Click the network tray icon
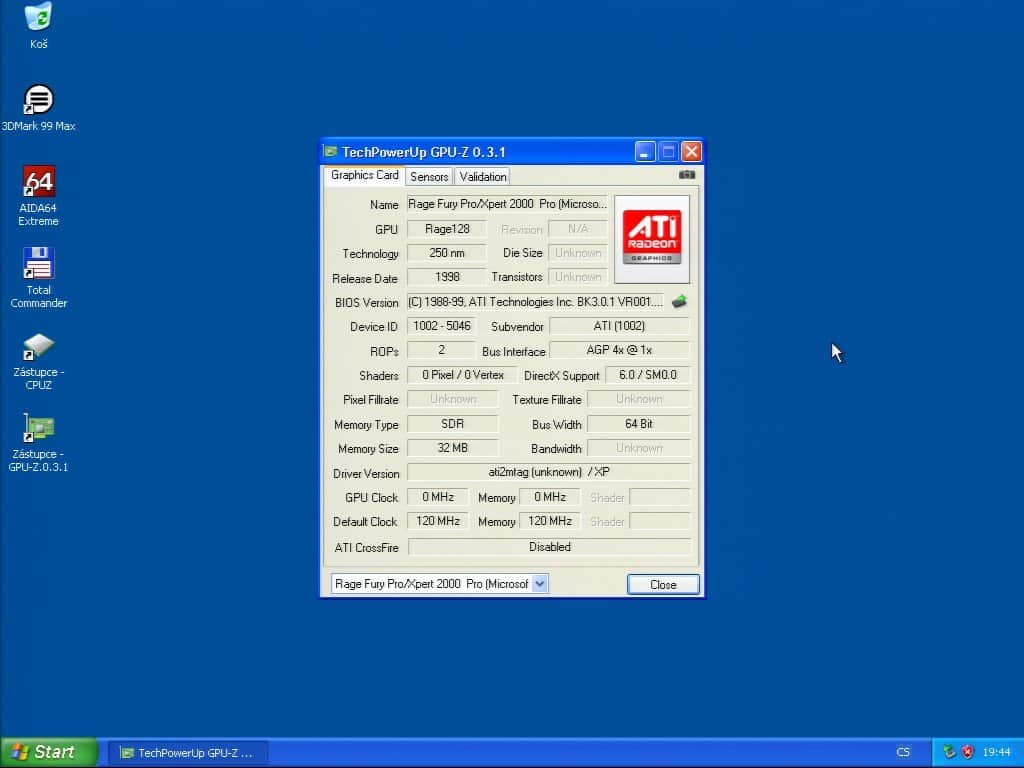 point(949,752)
